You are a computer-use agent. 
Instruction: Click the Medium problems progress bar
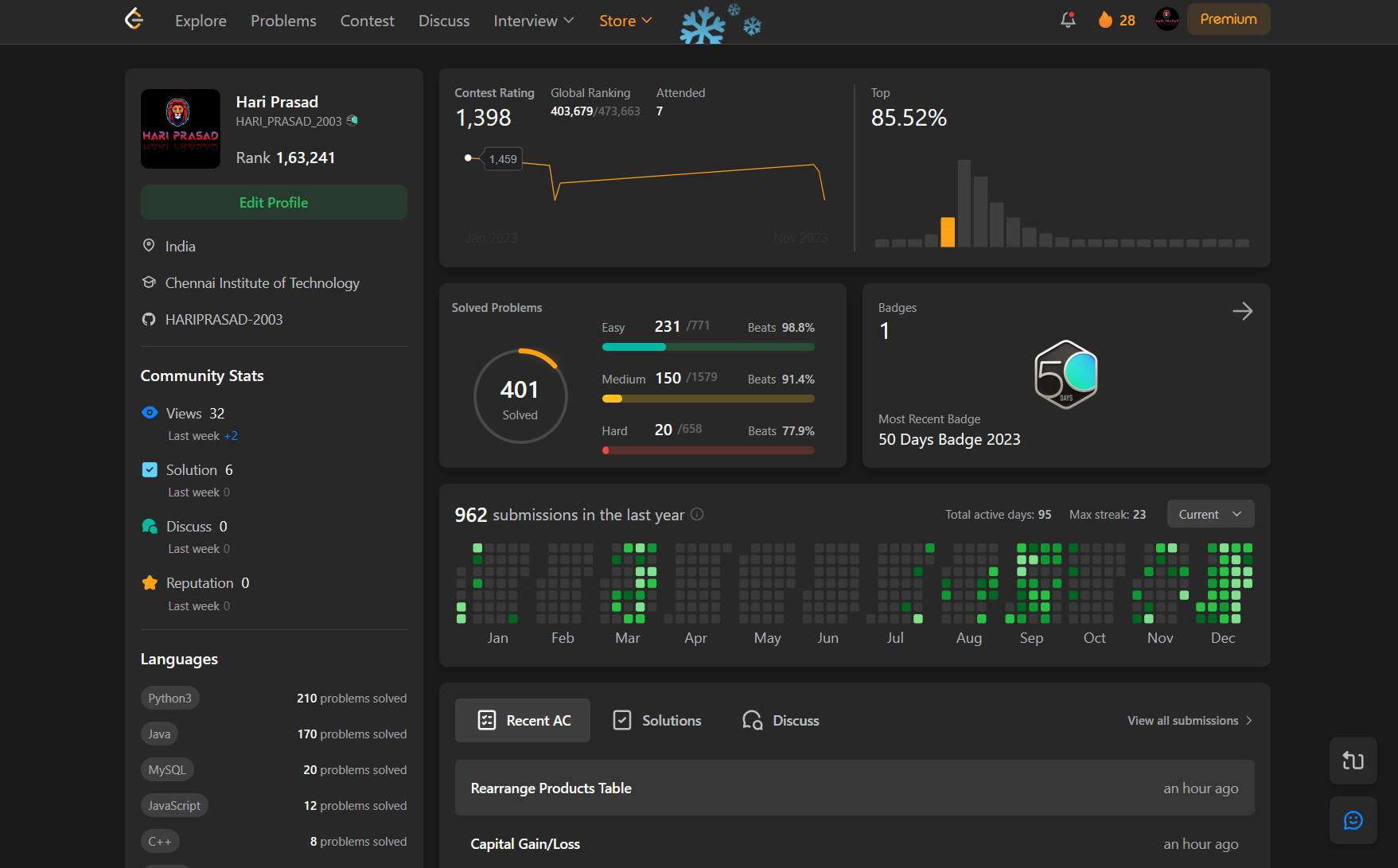coord(708,399)
